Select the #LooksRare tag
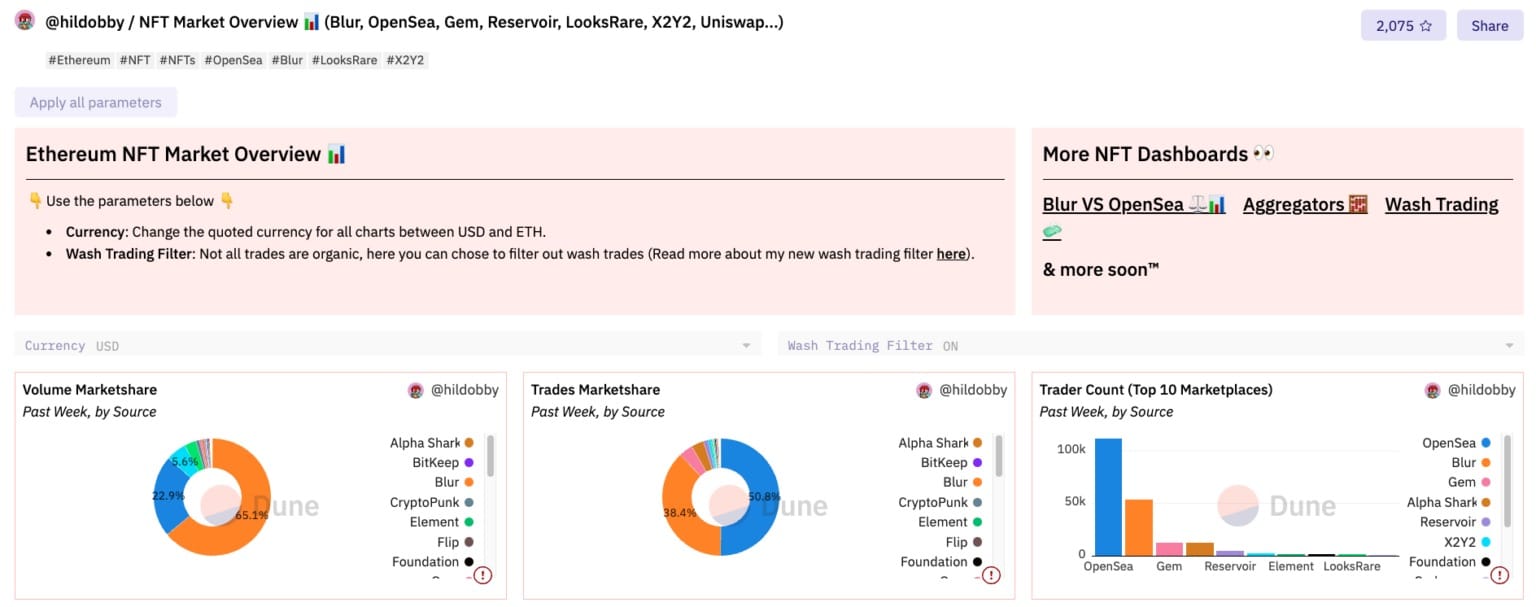Viewport: 1536px width, 607px height. [345, 60]
